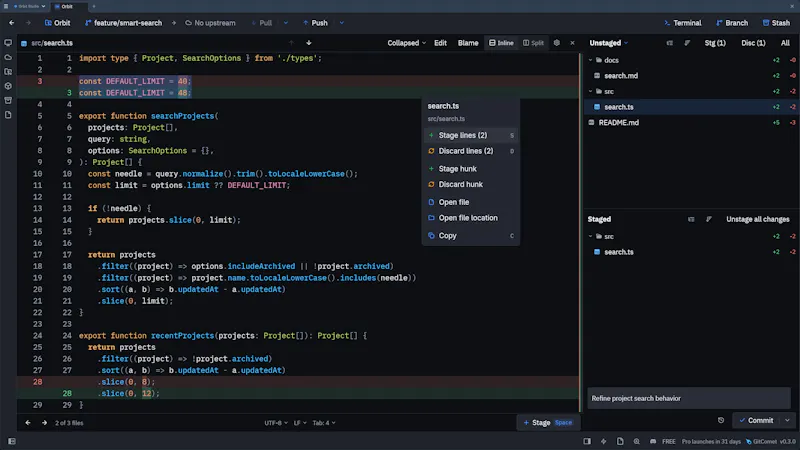
Task: Click the Disc (1) button
Action: [x=753, y=43]
